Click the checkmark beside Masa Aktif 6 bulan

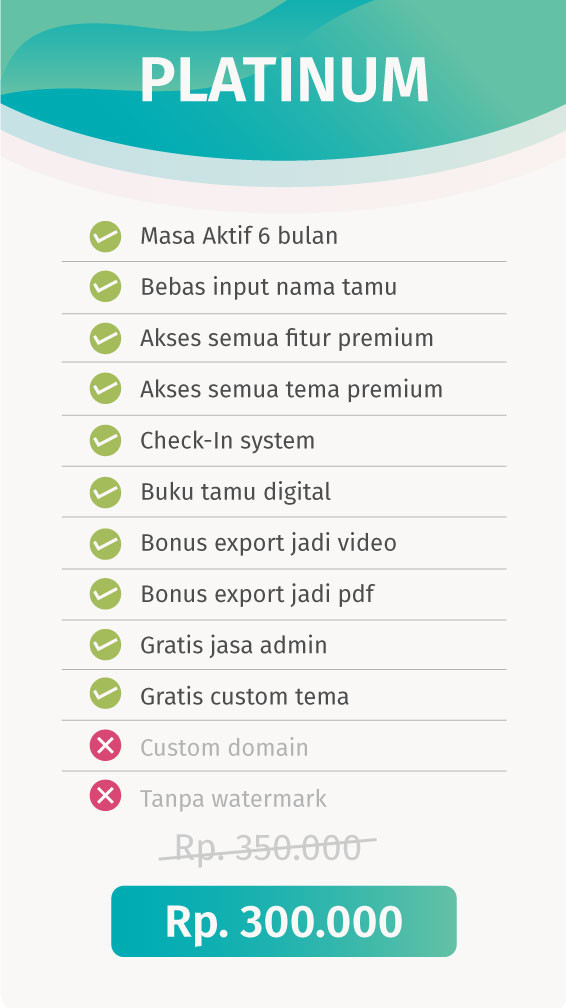coord(105,237)
